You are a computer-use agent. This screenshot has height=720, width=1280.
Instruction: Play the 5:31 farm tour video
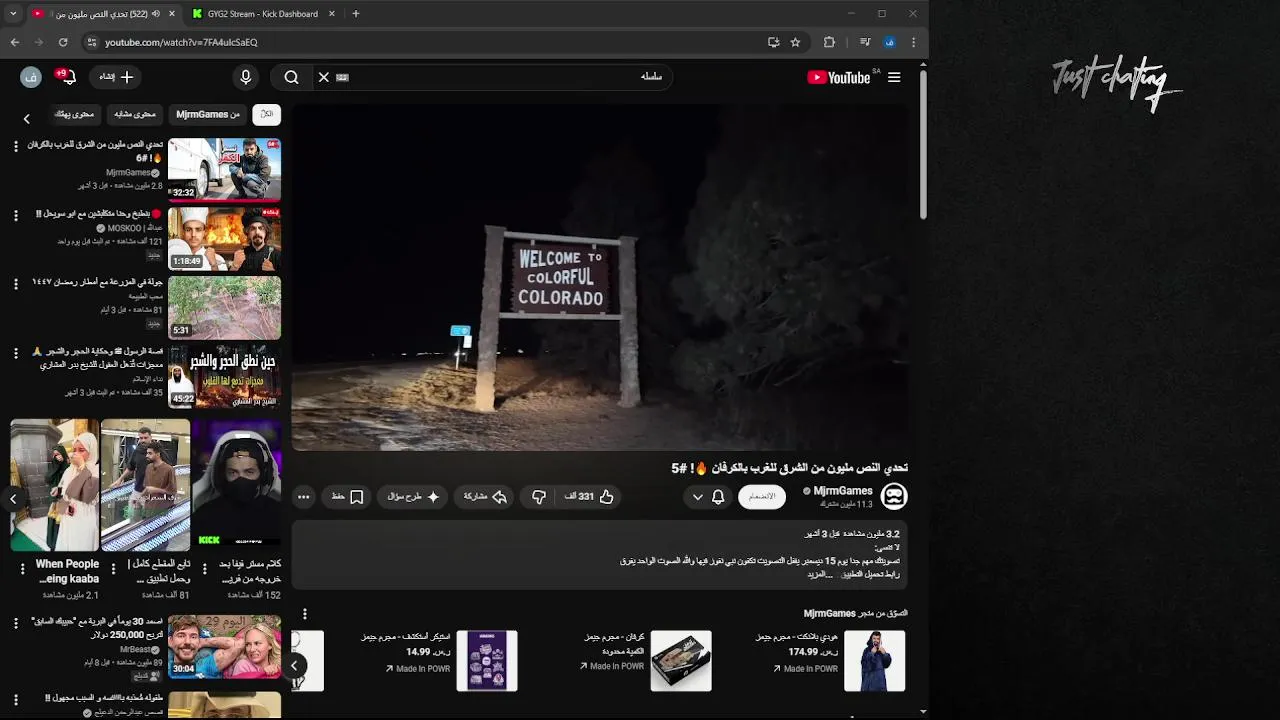[x=224, y=308]
